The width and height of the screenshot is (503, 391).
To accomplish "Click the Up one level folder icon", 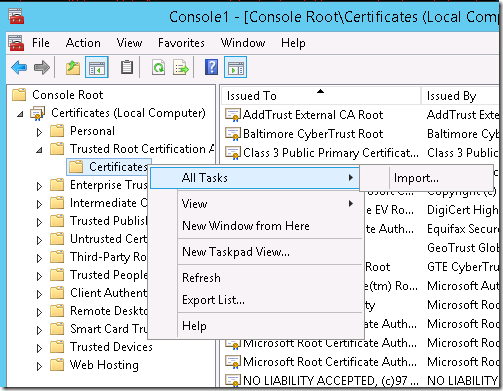I will [x=73, y=68].
